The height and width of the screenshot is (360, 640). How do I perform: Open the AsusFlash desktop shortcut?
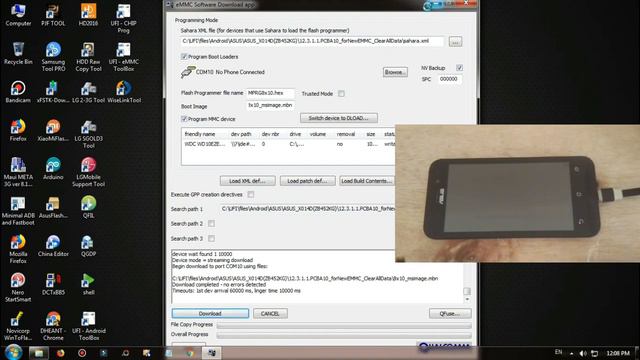coord(53,207)
